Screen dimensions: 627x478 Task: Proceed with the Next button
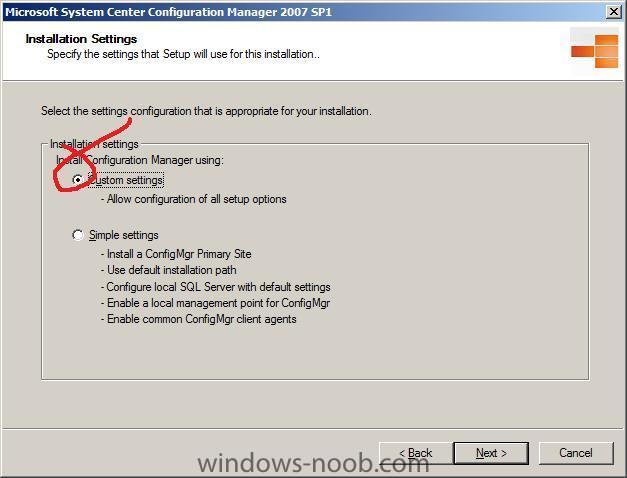coord(491,453)
